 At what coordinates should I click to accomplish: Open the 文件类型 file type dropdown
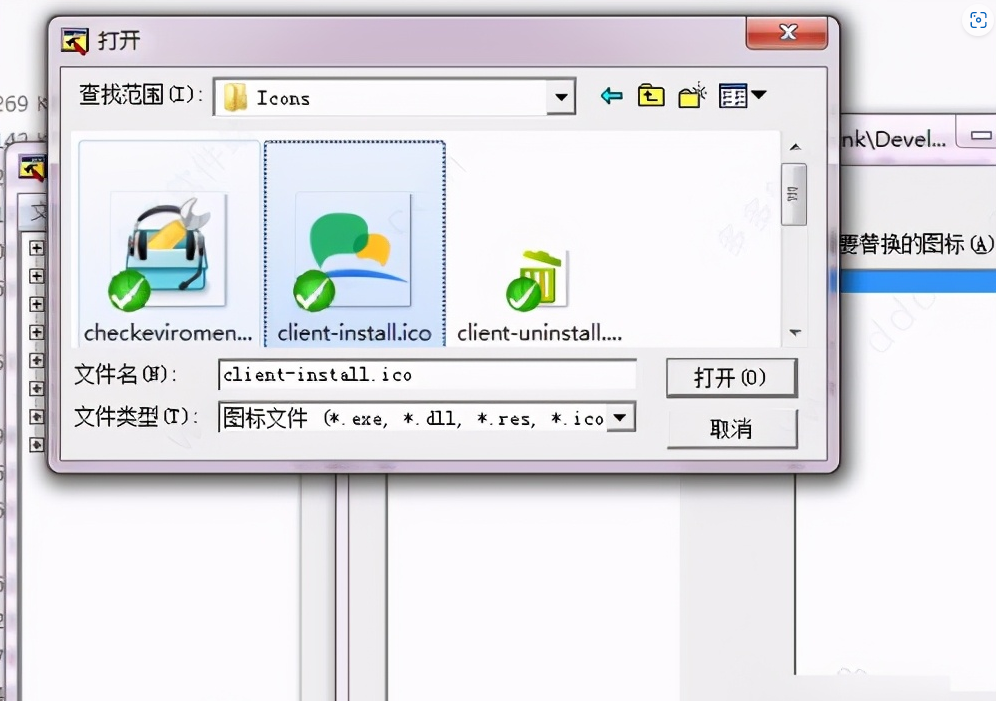(x=621, y=417)
